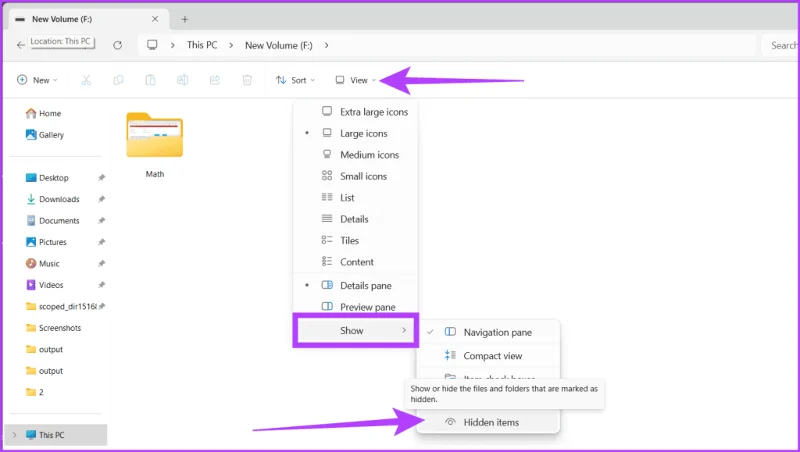This screenshot has height=452, width=800.
Task: Expand This PC in navigation pane
Action: point(14,435)
